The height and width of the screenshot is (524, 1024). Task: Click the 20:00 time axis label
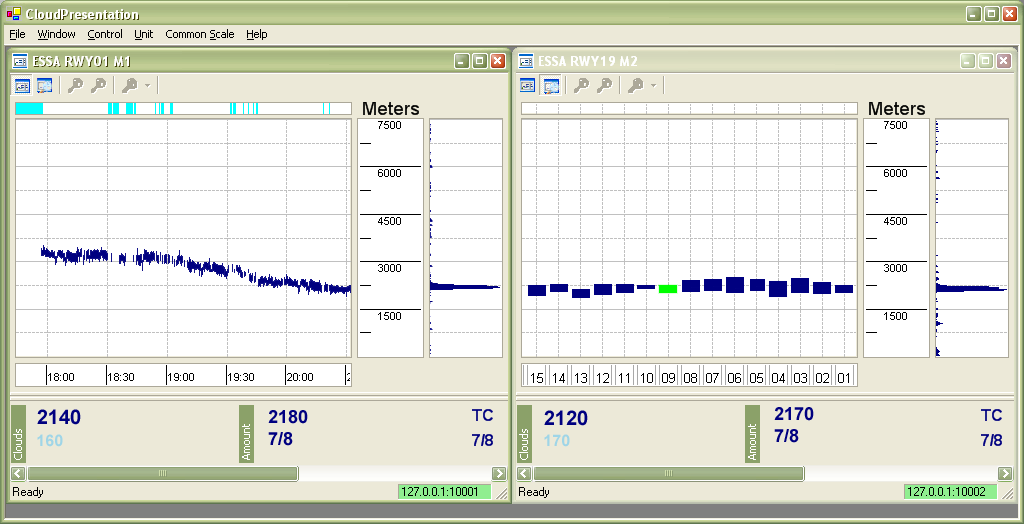click(x=300, y=377)
